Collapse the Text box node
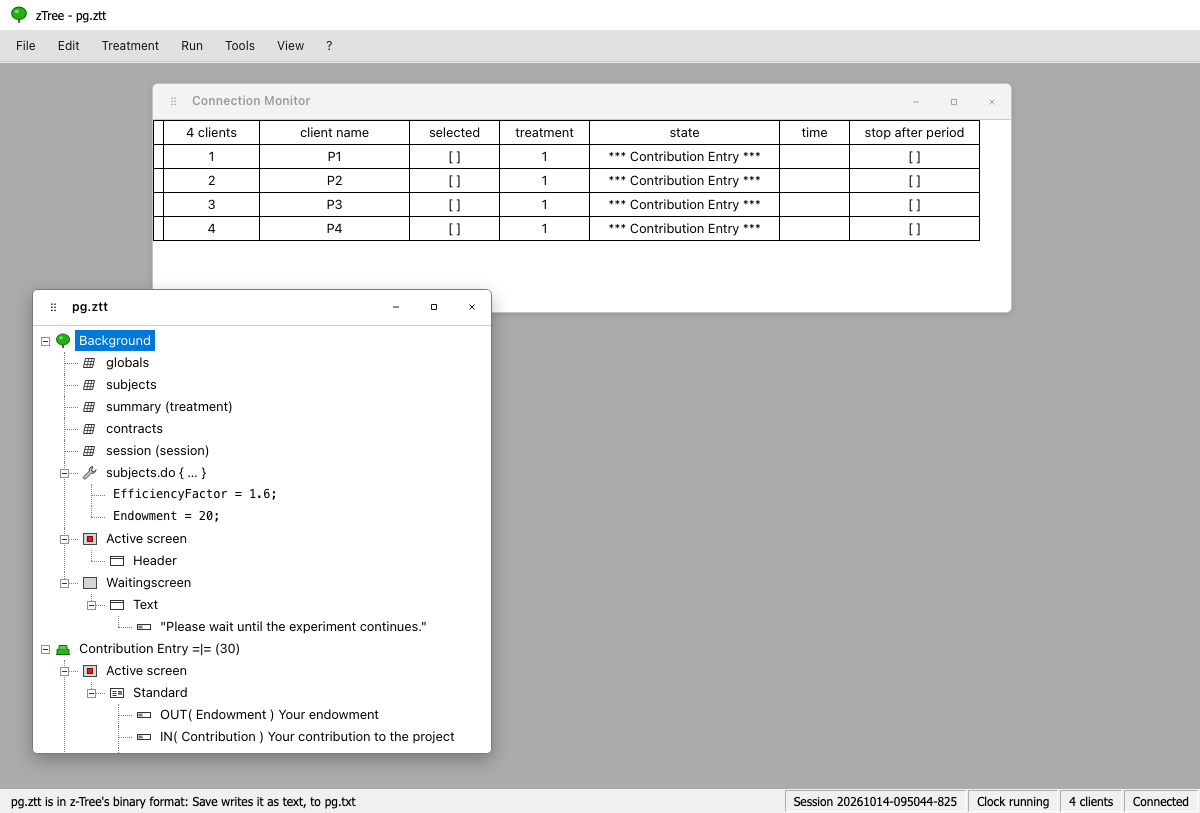 (91, 605)
